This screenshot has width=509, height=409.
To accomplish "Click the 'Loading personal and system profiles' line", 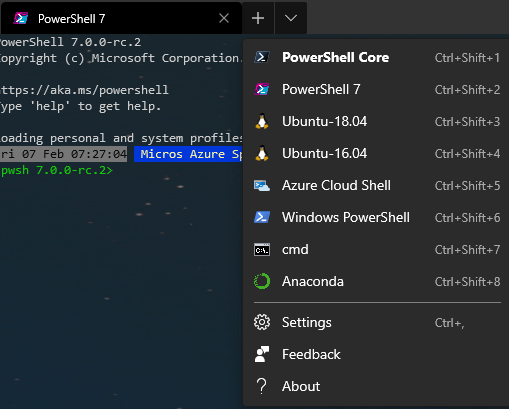I will [121, 138].
